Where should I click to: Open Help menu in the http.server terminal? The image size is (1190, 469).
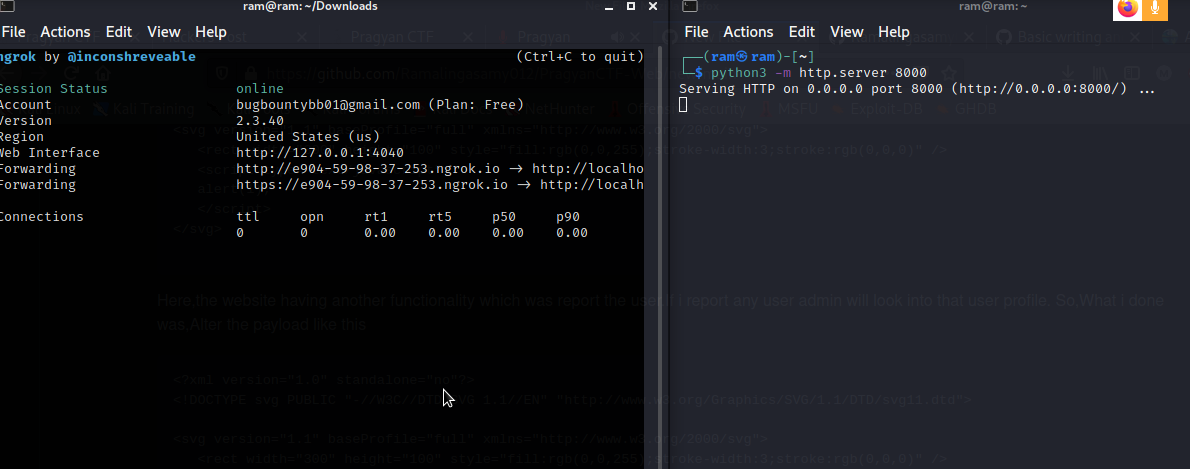tap(894, 32)
